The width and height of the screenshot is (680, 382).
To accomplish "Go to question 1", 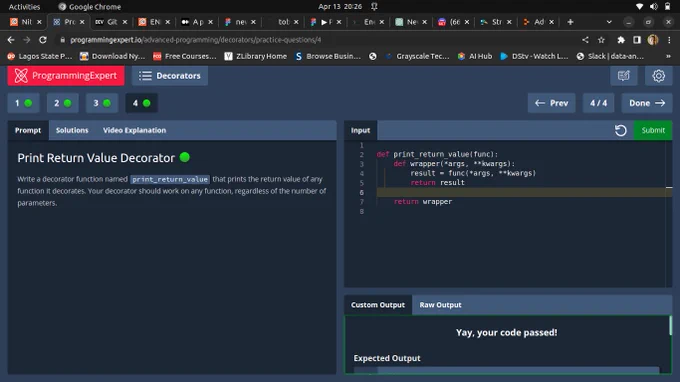I will pos(23,103).
